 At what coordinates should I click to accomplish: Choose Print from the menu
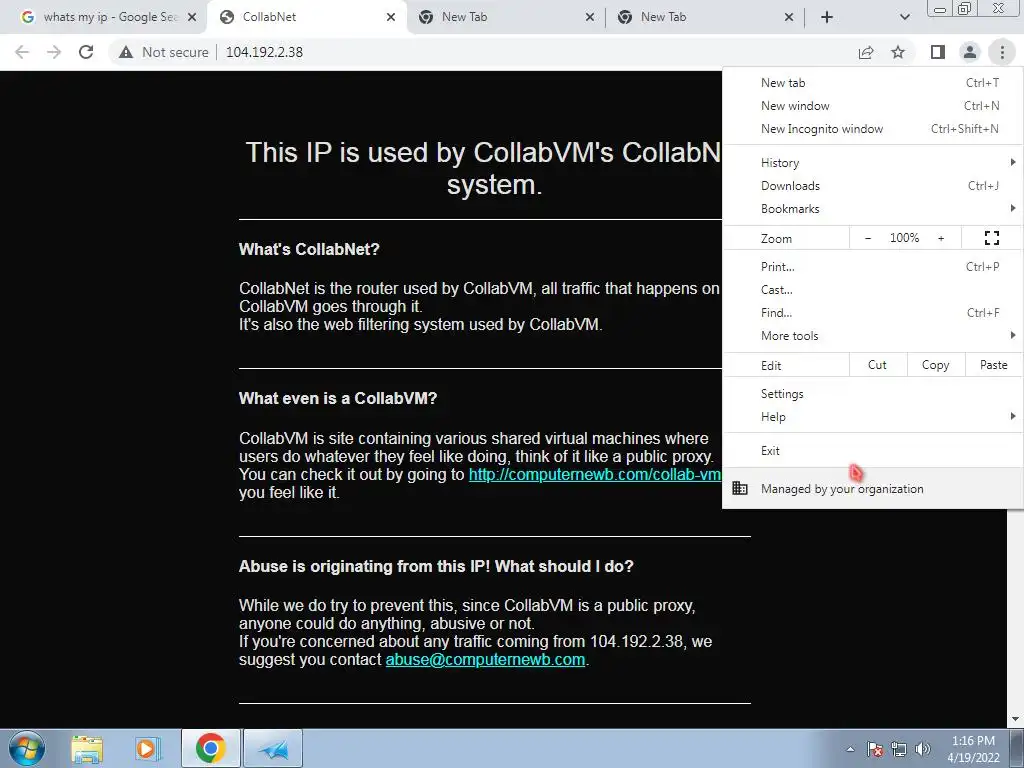click(x=873, y=266)
